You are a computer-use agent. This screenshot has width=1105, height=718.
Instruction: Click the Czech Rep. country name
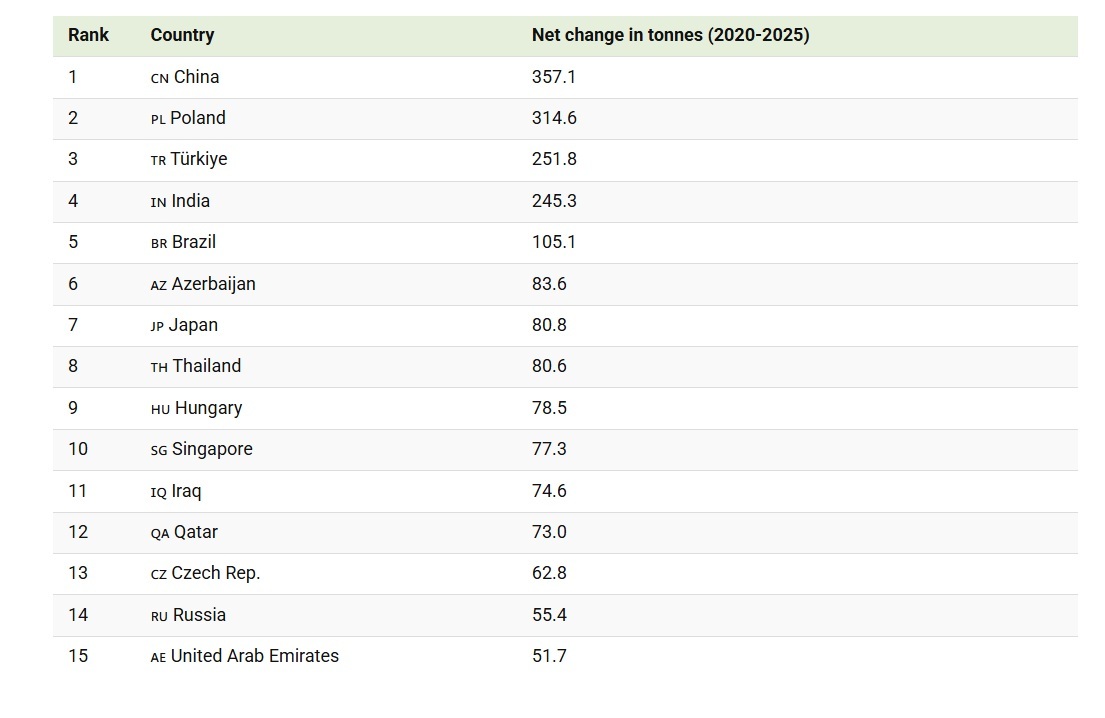216,573
